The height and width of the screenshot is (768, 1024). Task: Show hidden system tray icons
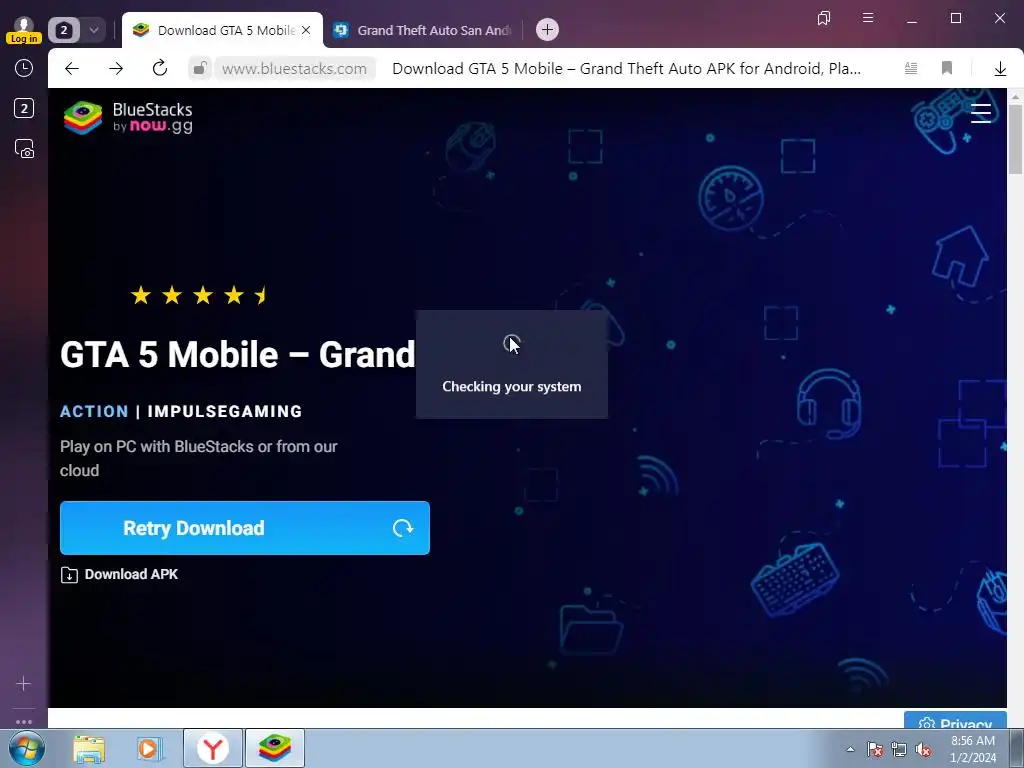(x=850, y=749)
